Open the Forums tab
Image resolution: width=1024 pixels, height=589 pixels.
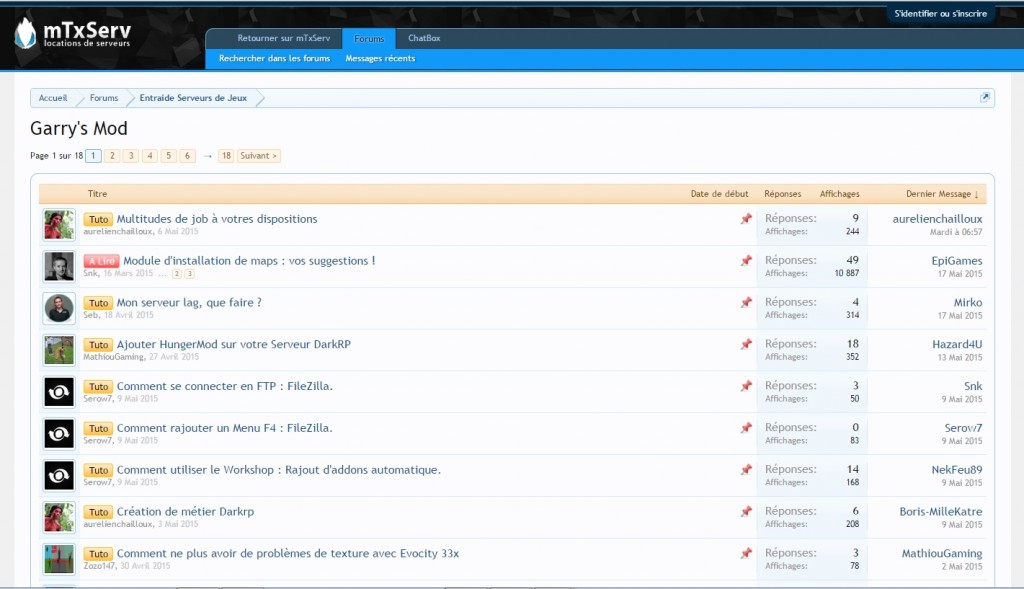369,38
